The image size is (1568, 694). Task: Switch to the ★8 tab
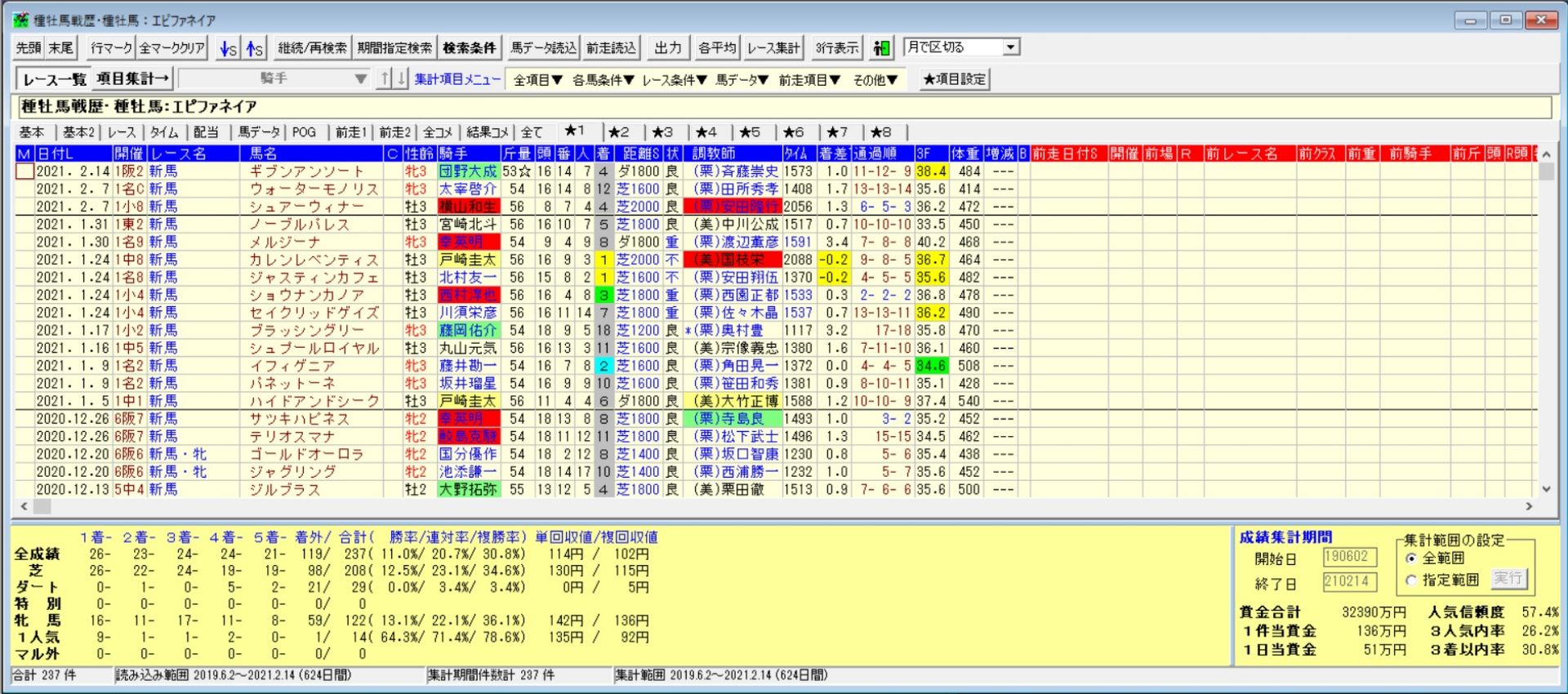pyautogui.click(x=880, y=132)
